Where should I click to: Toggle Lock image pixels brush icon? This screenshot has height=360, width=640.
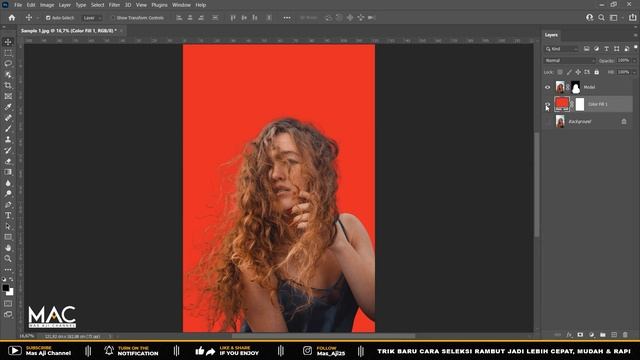pyautogui.click(x=569, y=72)
